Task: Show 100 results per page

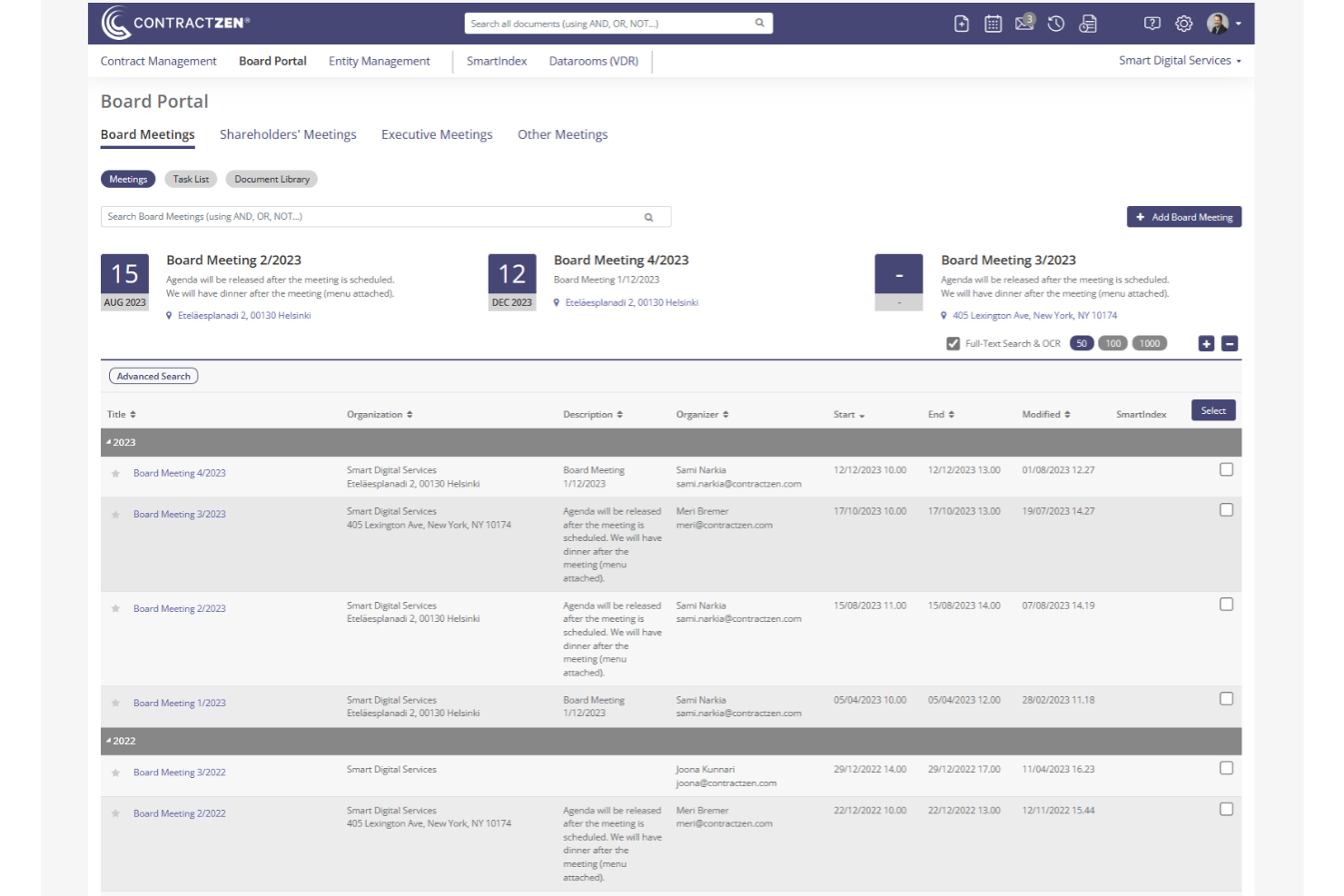Action: [x=1113, y=343]
